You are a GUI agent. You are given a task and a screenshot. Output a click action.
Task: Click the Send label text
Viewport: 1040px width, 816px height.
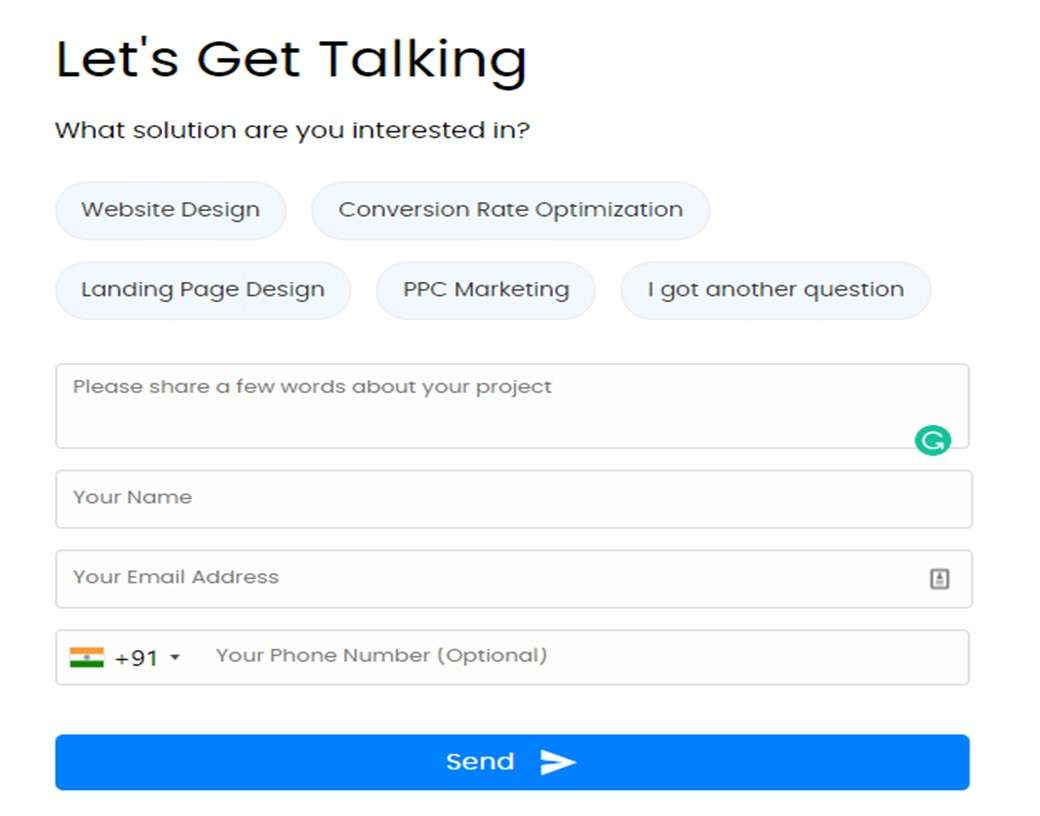tap(480, 762)
